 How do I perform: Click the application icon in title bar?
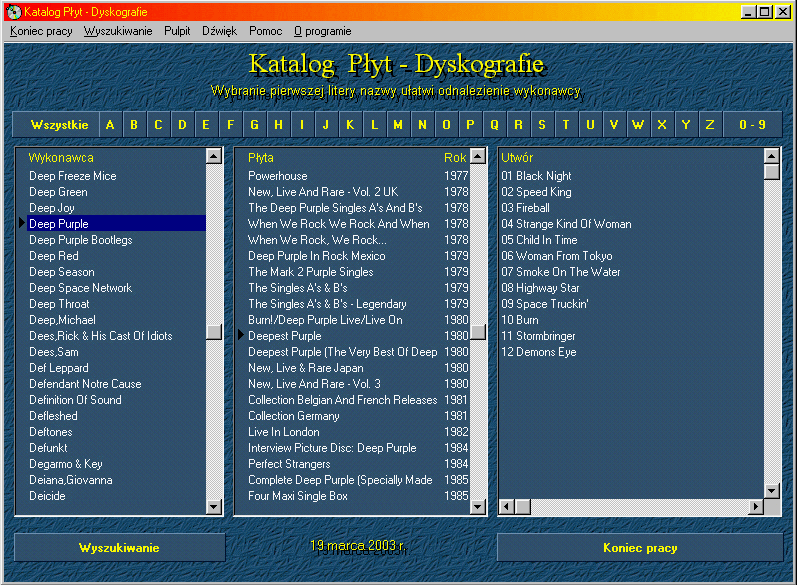coord(14,12)
